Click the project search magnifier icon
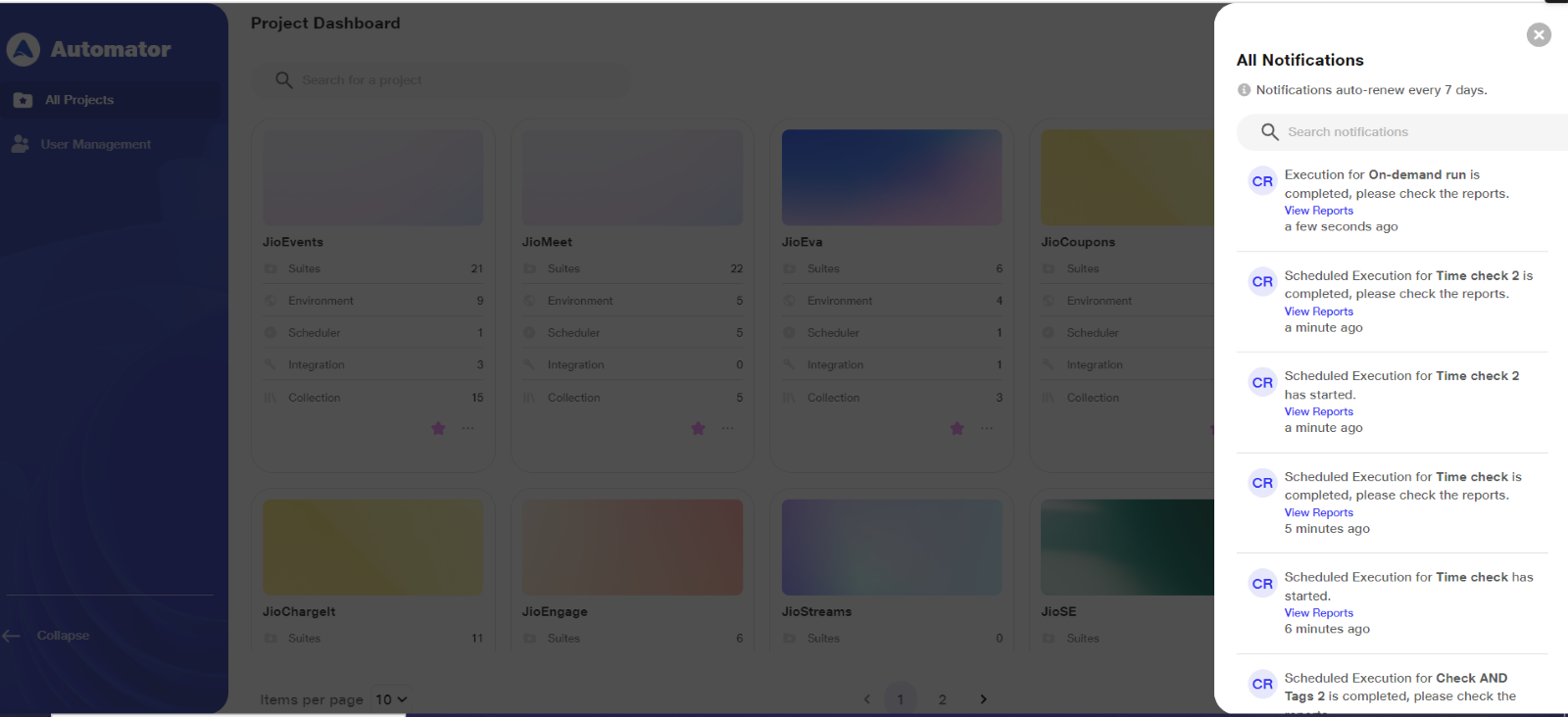 (x=284, y=80)
